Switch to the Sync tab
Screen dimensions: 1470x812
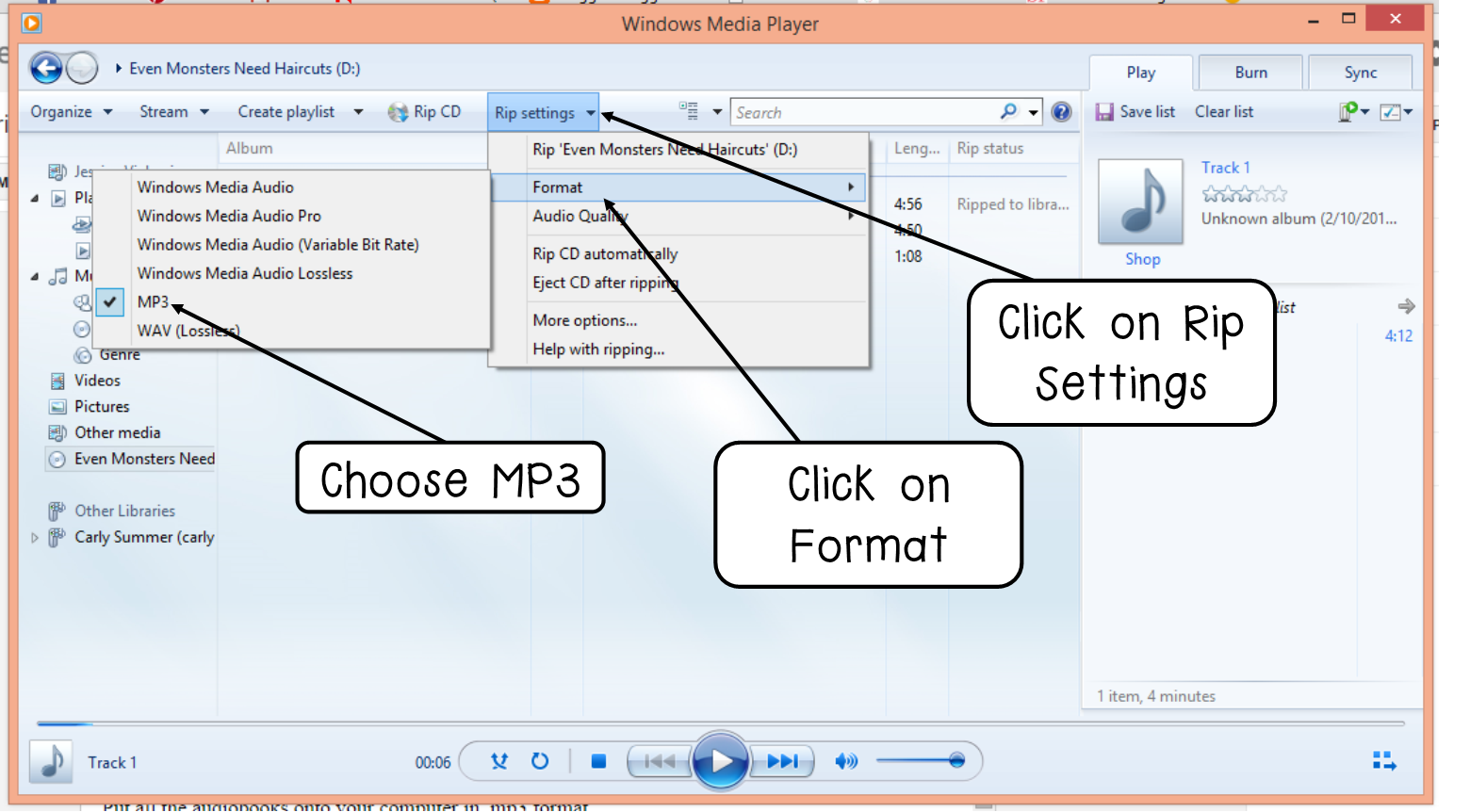1360,73
